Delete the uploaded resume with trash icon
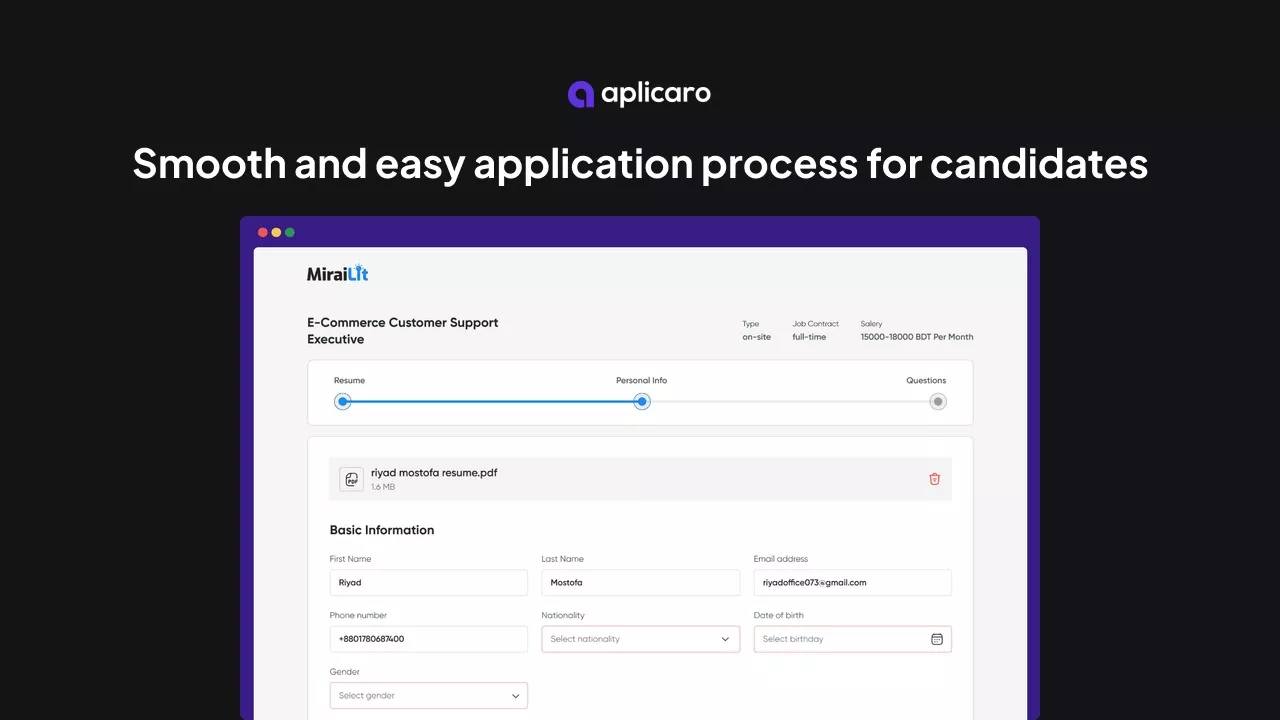This screenshot has height=720, width=1280. pos(934,479)
